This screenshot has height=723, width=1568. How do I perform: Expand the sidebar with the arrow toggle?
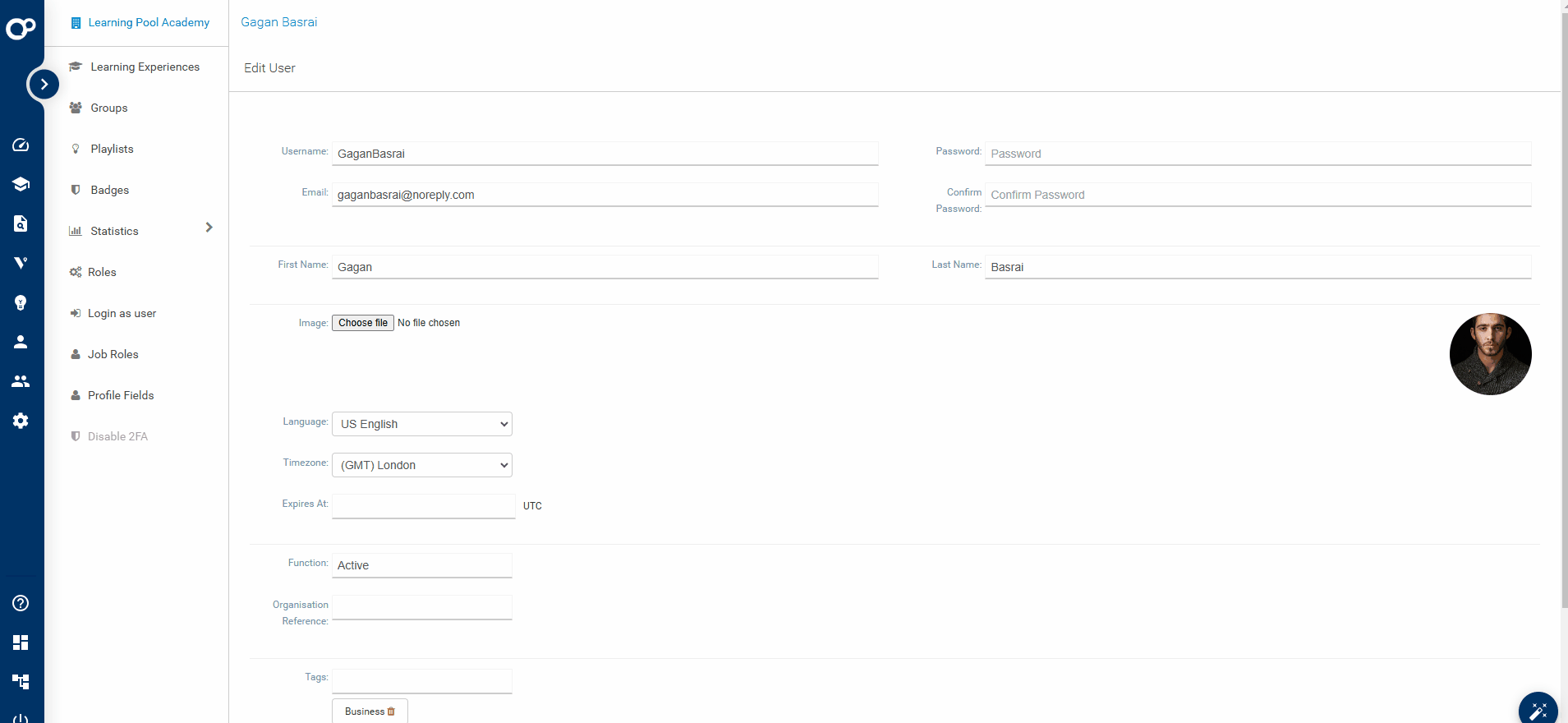click(x=44, y=84)
